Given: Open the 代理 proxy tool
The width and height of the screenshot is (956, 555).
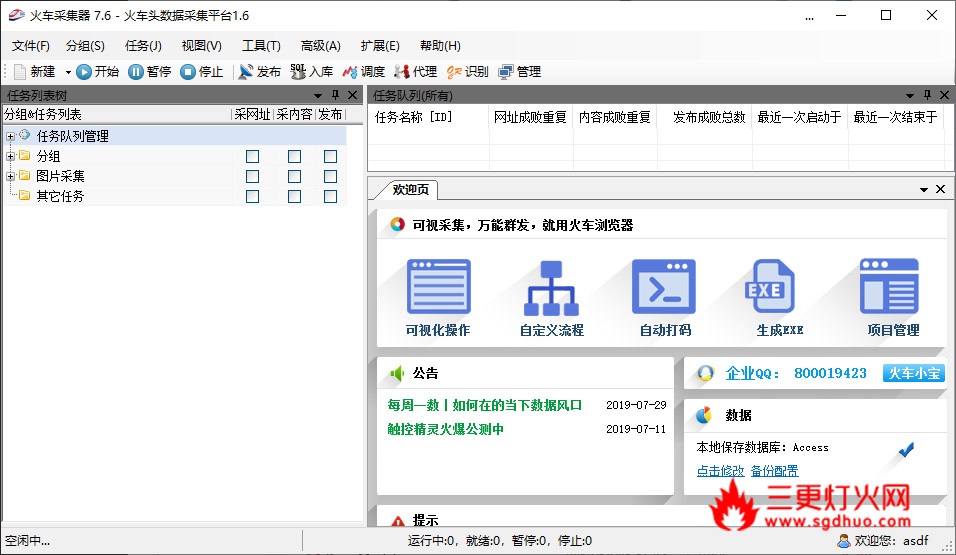Looking at the screenshot, I should coord(416,72).
